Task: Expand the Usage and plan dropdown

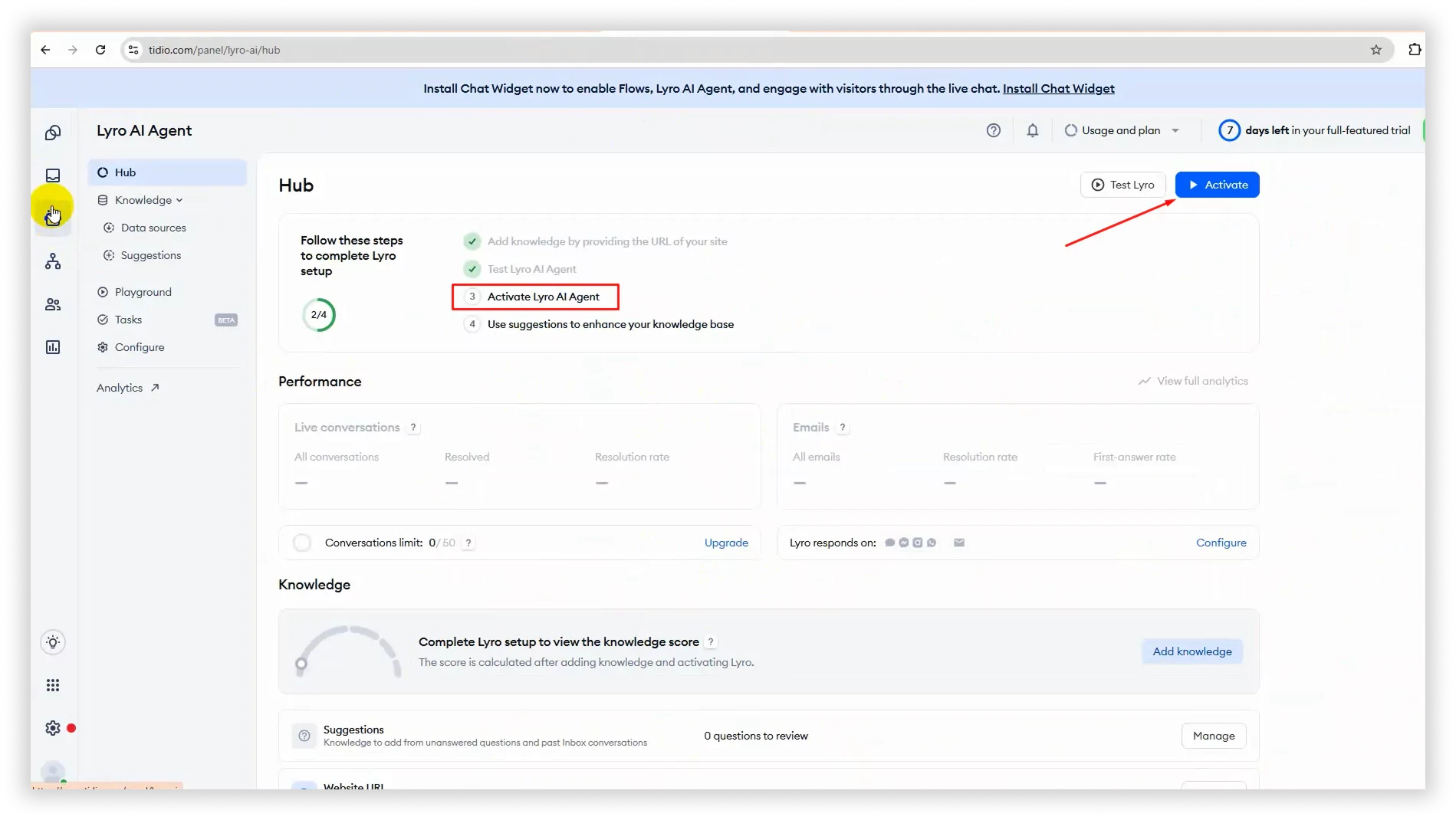Action: click(x=1122, y=130)
